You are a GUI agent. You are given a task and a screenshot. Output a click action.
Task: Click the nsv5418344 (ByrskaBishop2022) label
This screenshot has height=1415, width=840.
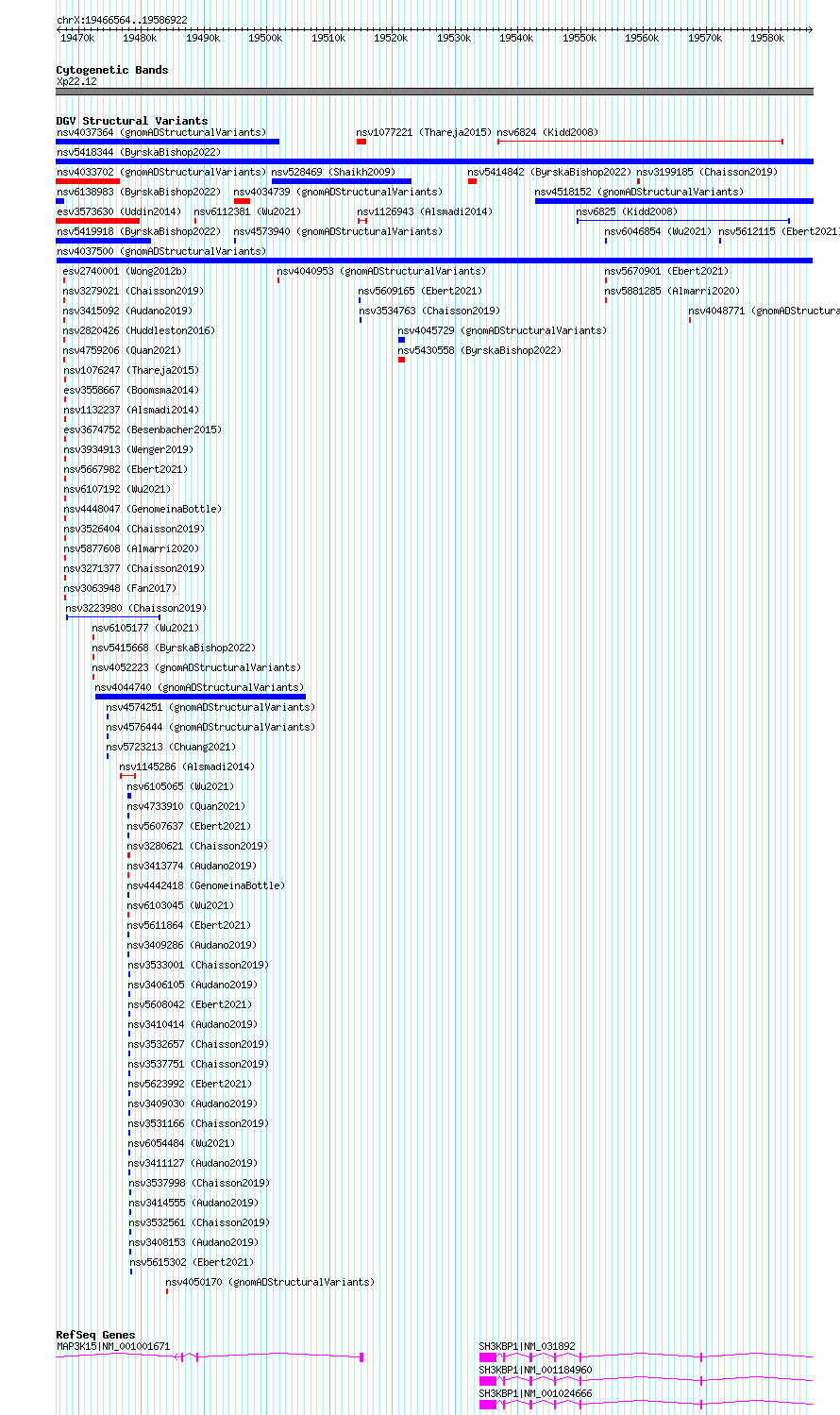(x=139, y=153)
